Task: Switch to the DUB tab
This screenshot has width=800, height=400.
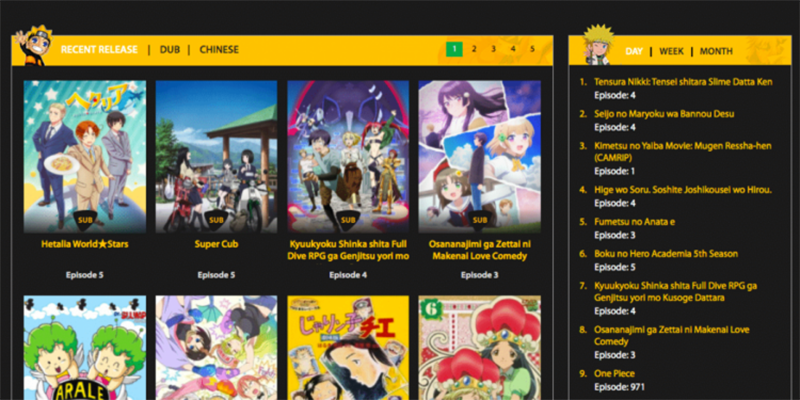Action: pyautogui.click(x=170, y=49)
